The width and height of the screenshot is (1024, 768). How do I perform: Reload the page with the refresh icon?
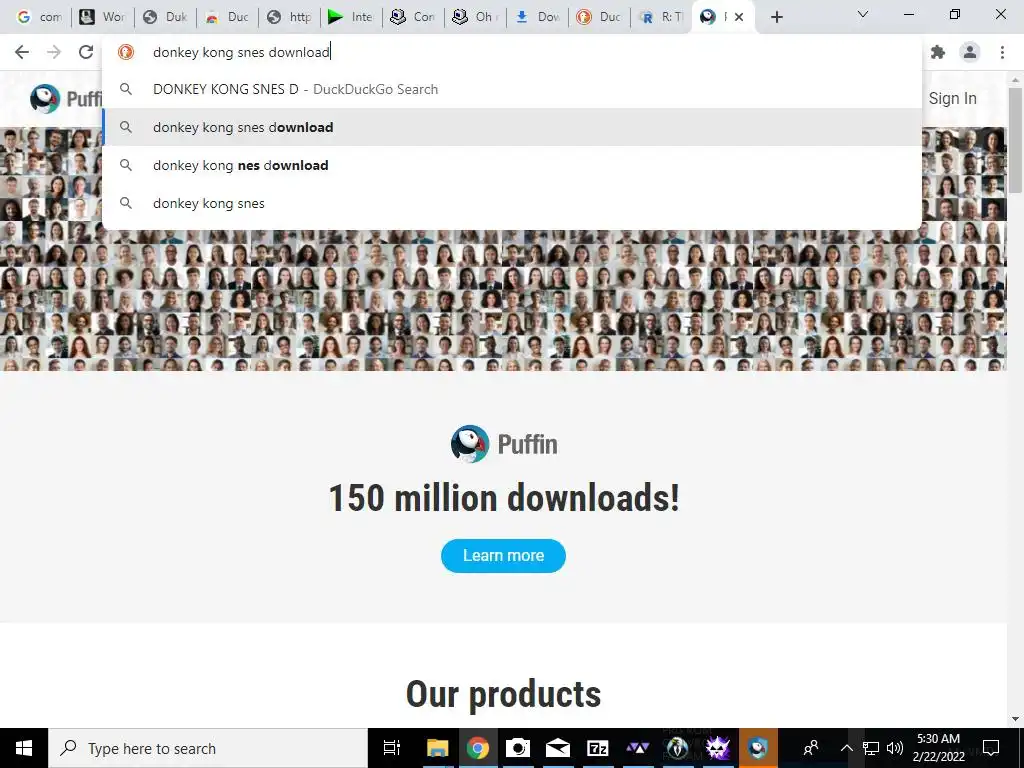pos(86,52)
